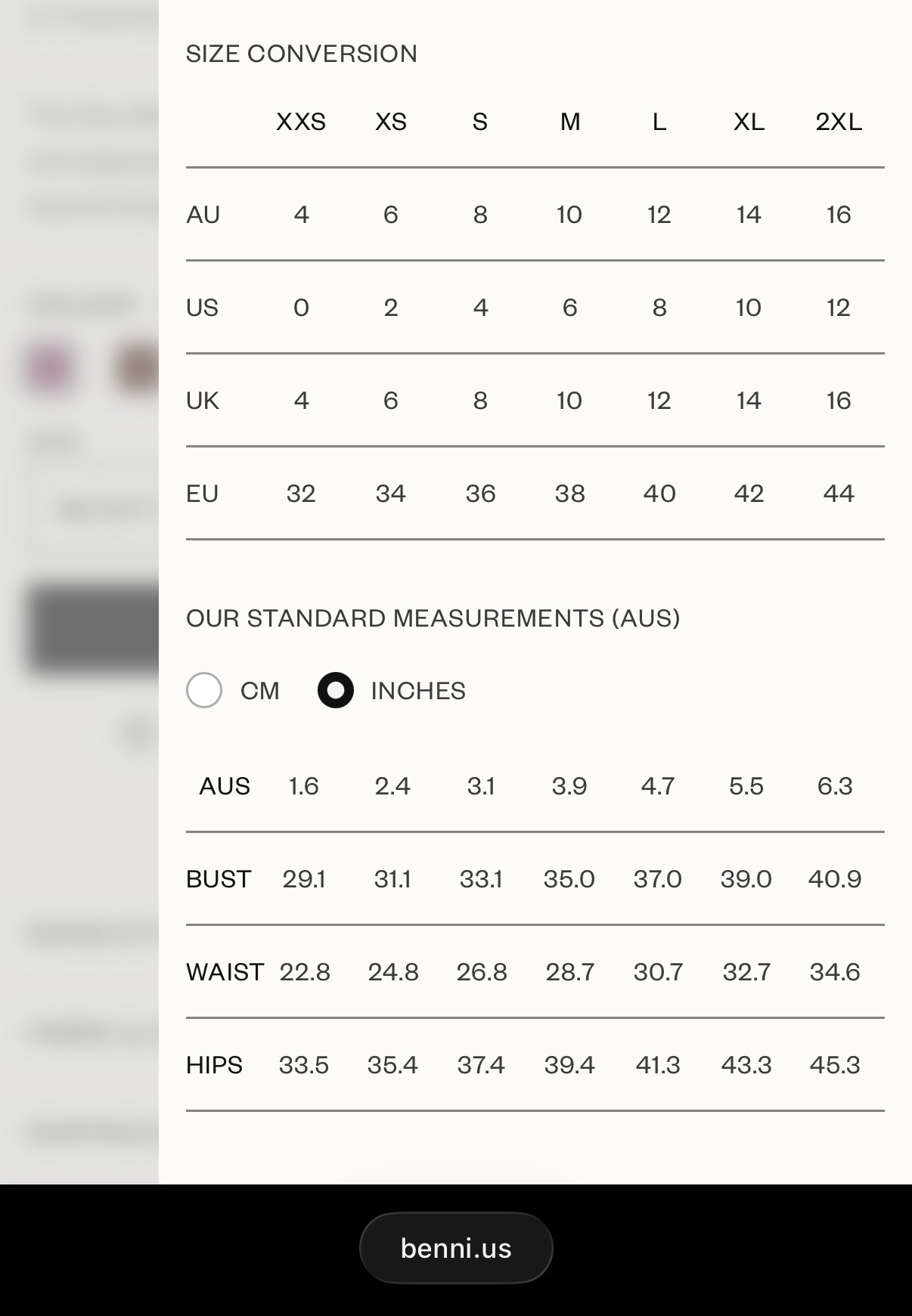Click the HIPS row label
The image size is (912, 1316).
(214, 1065)
